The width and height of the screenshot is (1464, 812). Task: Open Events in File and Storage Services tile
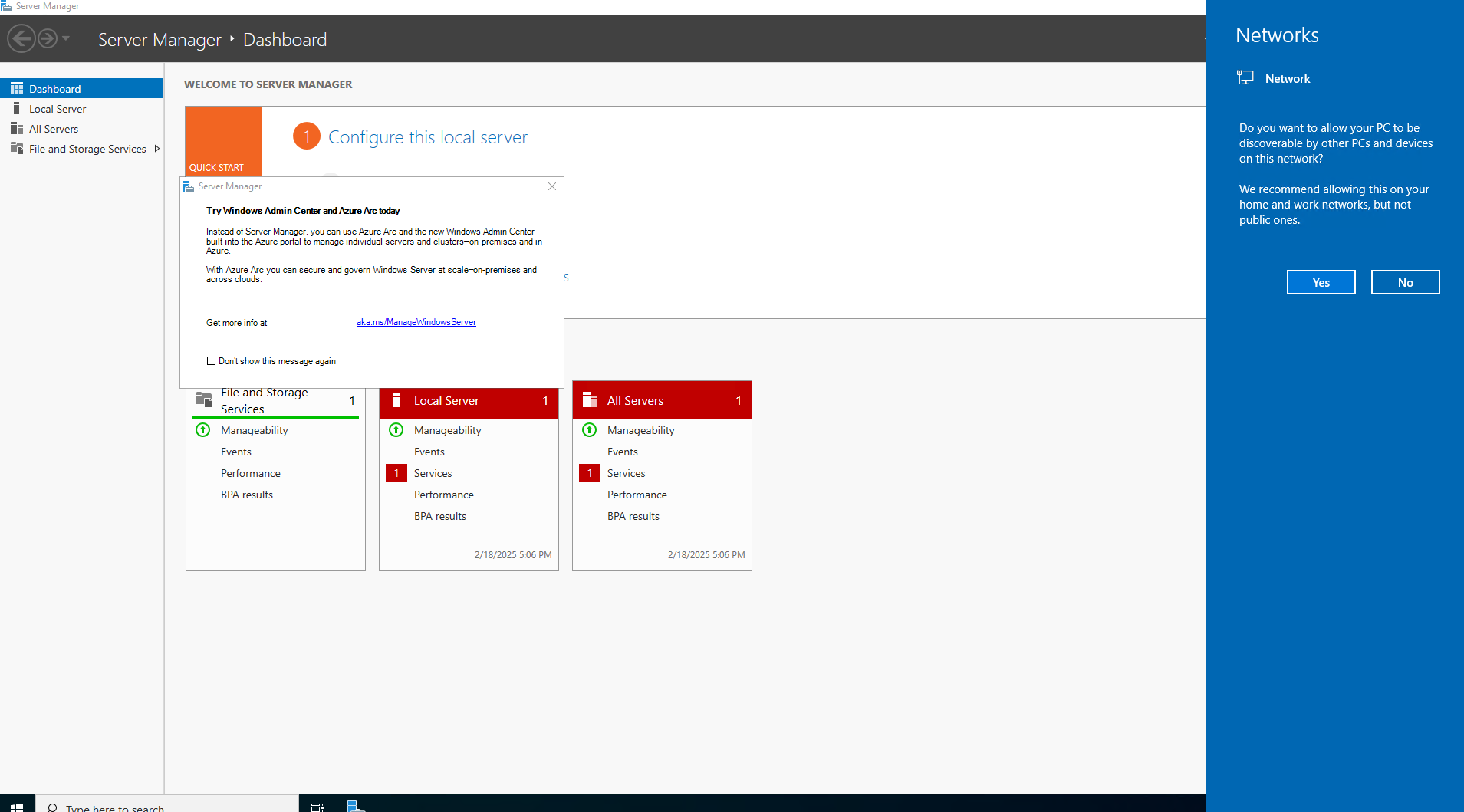[236, 452]
